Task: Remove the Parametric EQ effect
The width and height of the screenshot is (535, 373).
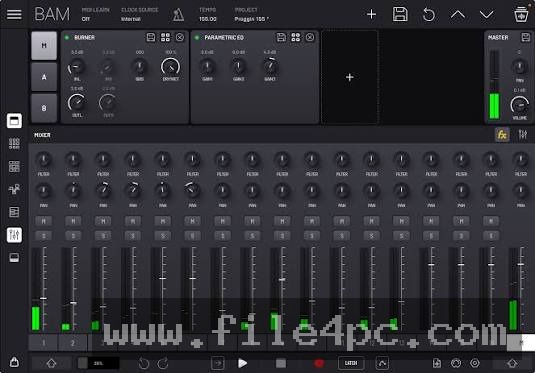Action: tap(310, 37)
